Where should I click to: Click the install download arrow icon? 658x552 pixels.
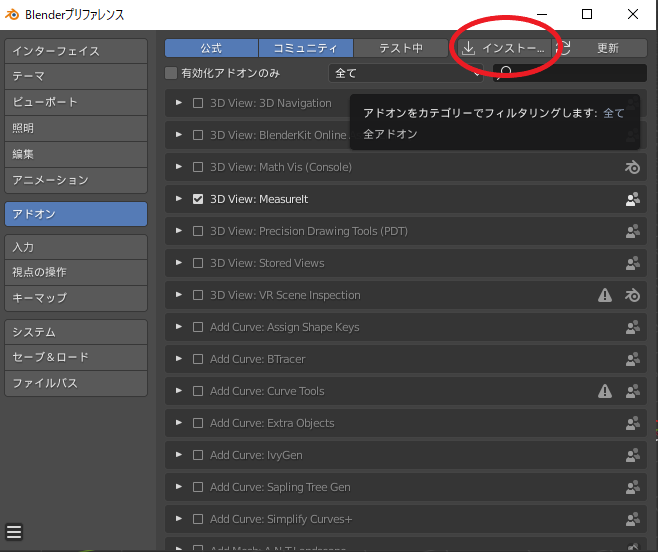[x=468, y=48]
